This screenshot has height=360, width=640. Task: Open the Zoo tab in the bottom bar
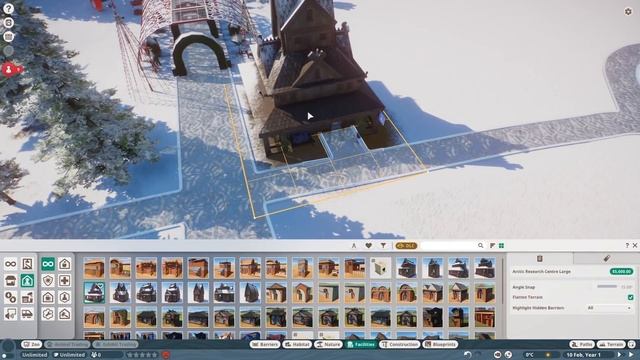click(x=31, y=344)
